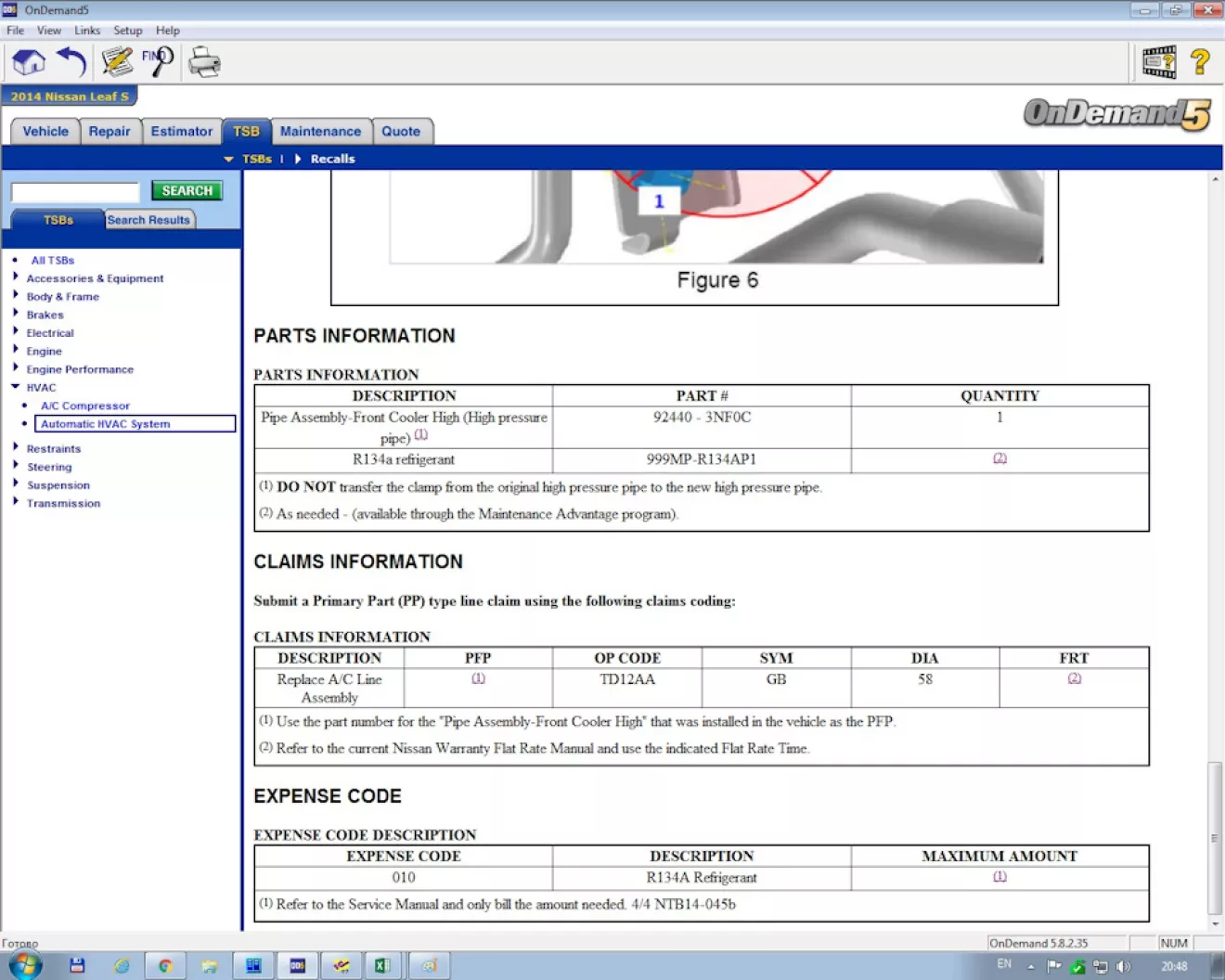Select the TSB tab
Viewport: 1225px width, 980px height.
(x=246, y=131)
